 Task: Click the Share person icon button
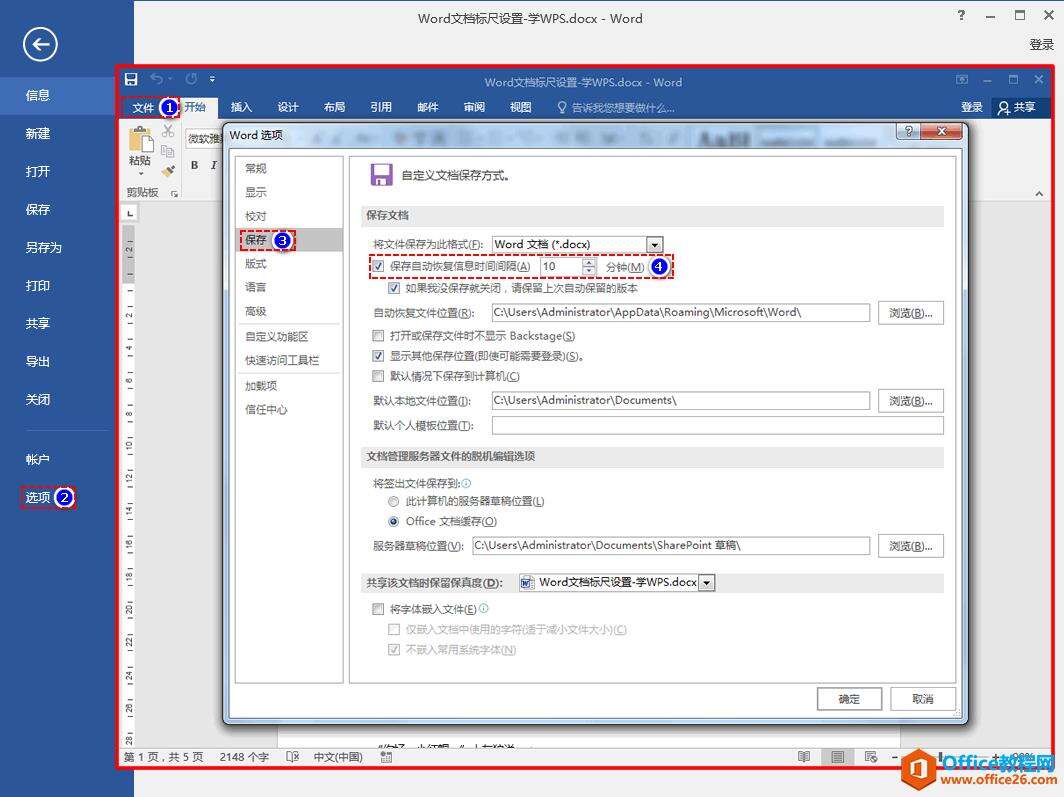point(1016,107)
